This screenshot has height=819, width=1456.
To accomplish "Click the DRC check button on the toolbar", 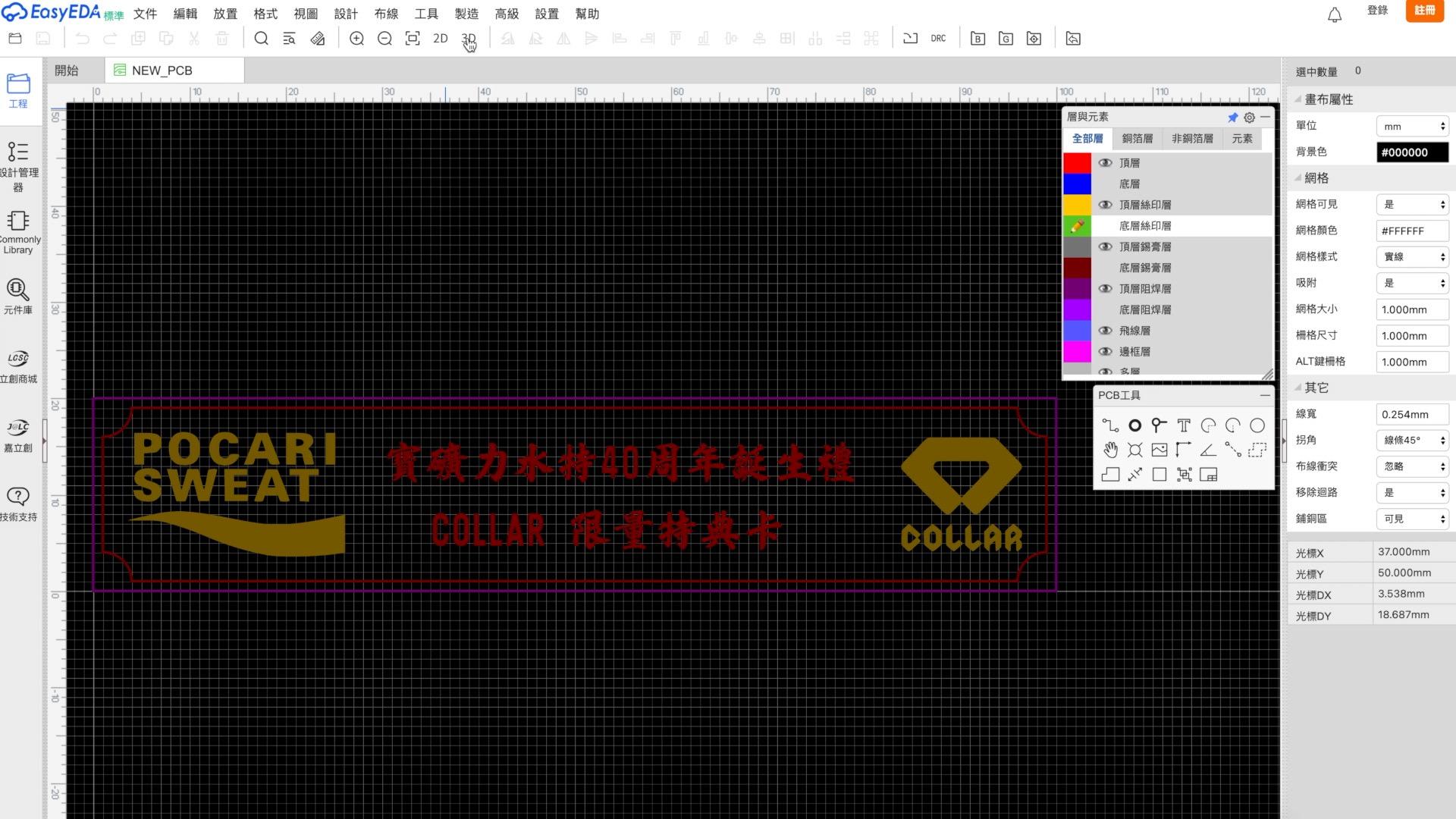I will point(938,38).
